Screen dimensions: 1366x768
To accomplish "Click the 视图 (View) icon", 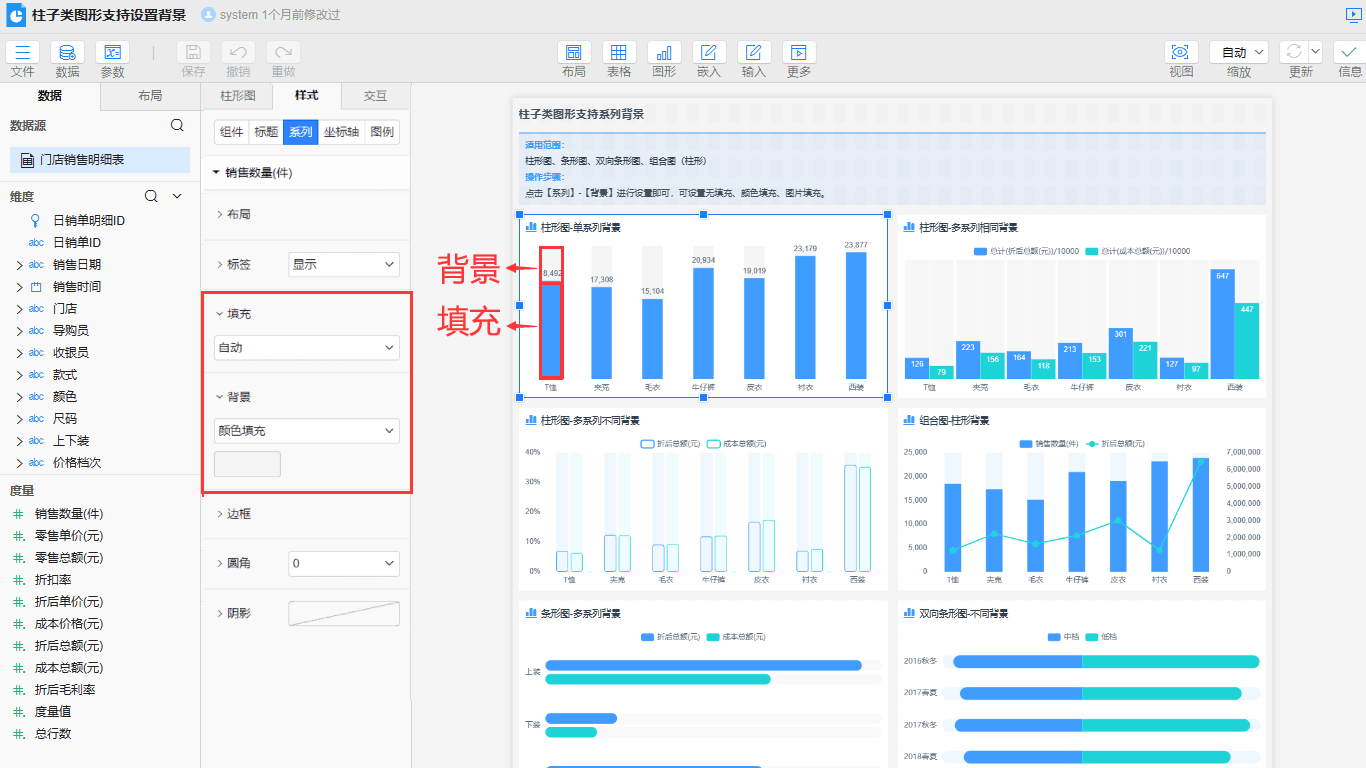I will pyautogui.click(x=1181, y=53).
